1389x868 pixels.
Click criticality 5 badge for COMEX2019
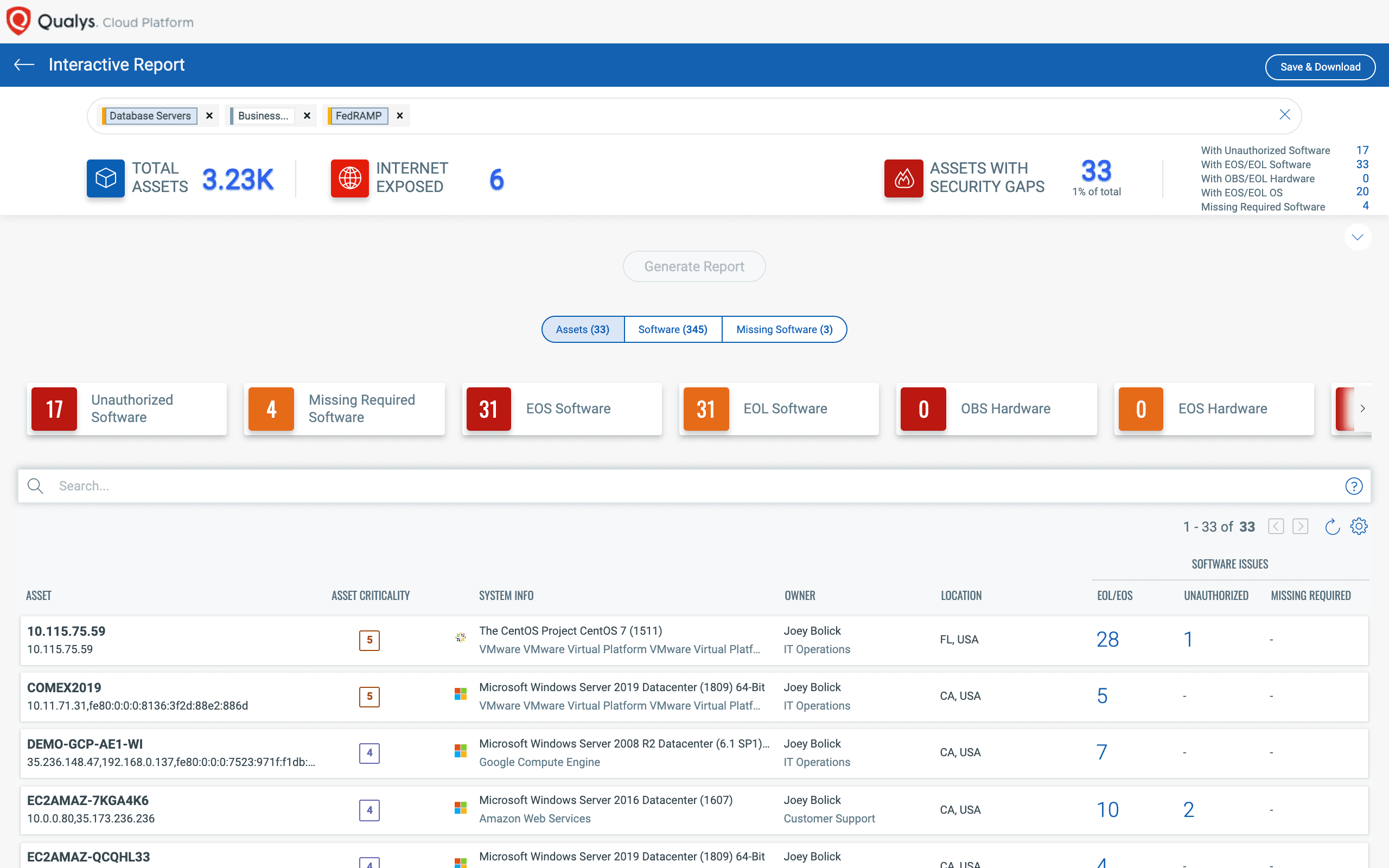(369, 697)
